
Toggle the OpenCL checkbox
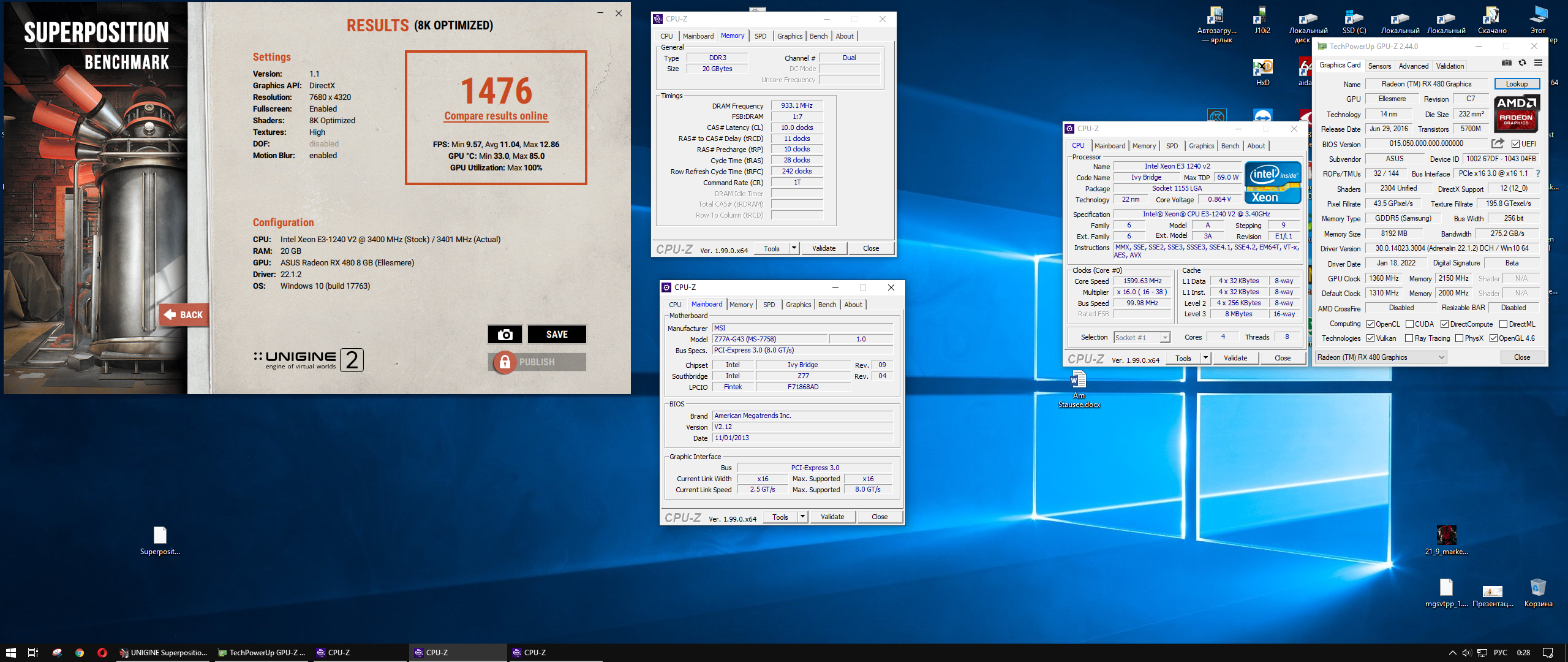coord(1370,324)
